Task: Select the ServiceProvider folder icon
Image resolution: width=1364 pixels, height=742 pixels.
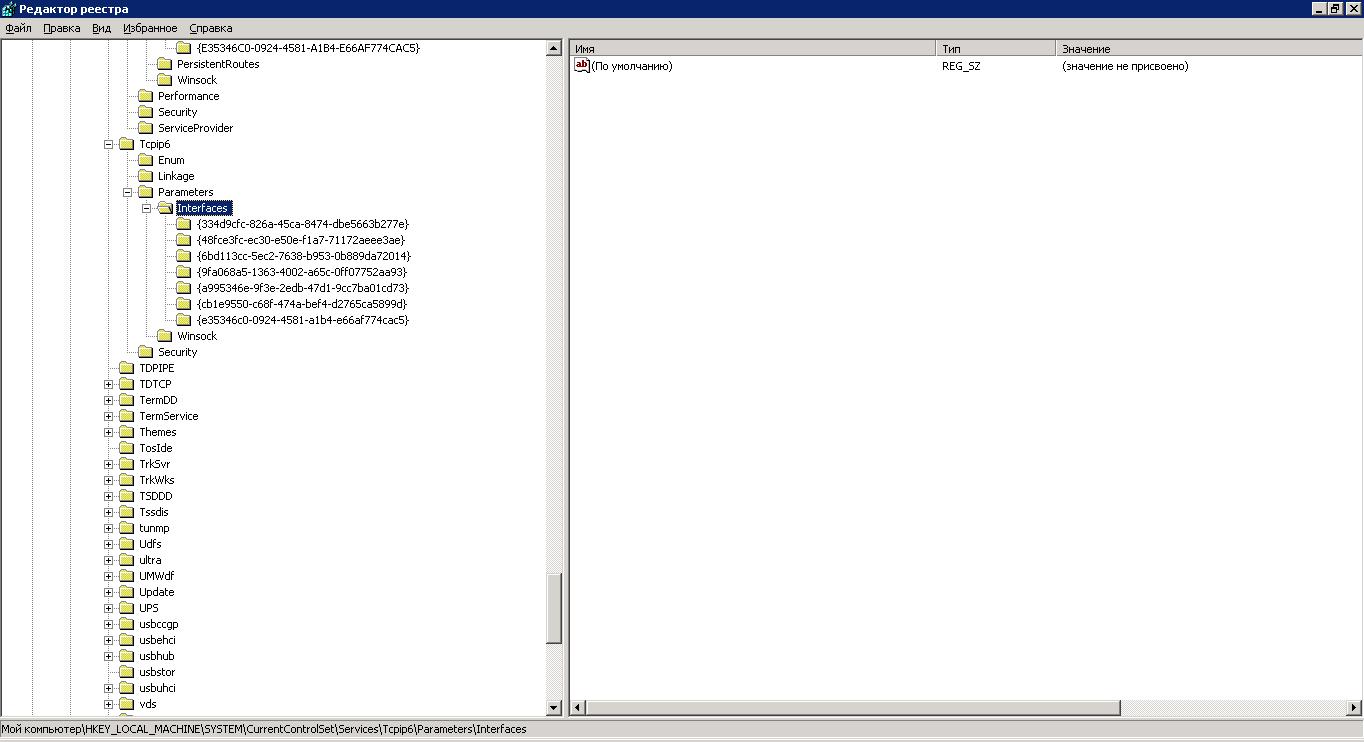Action: click(x=145, y=128)
